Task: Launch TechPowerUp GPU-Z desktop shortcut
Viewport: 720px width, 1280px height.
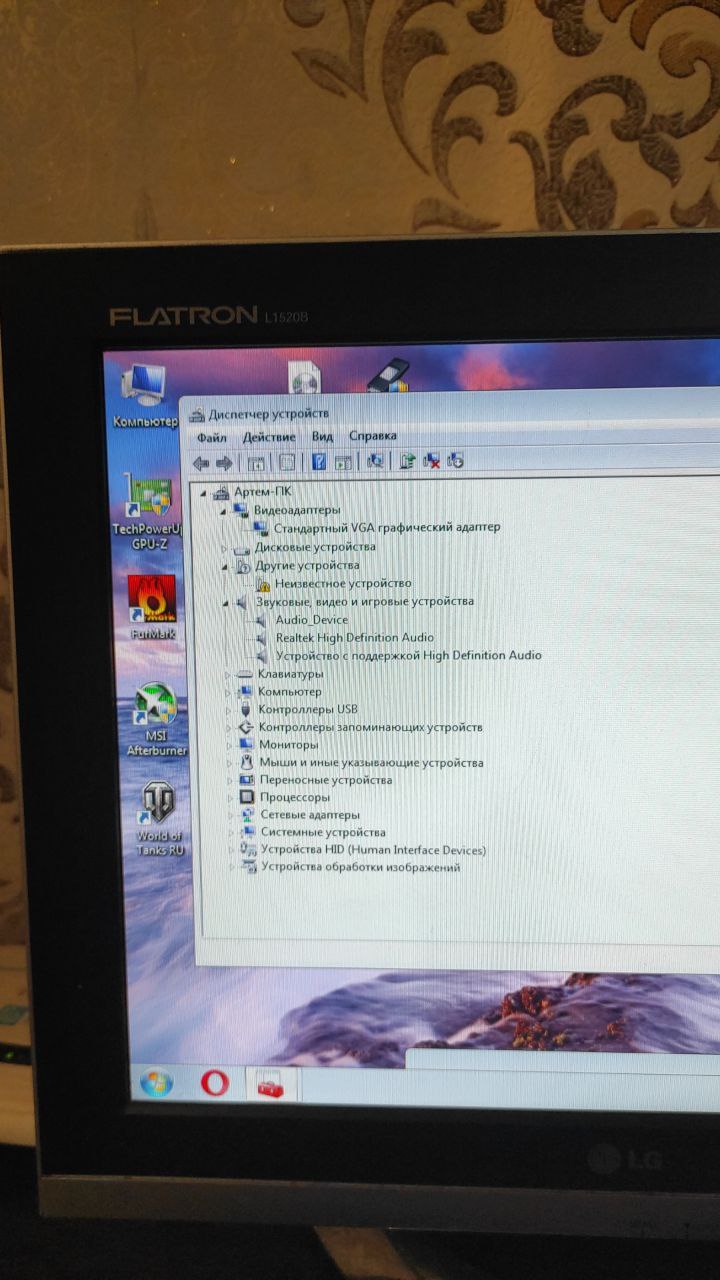Action: click(148, 510)
